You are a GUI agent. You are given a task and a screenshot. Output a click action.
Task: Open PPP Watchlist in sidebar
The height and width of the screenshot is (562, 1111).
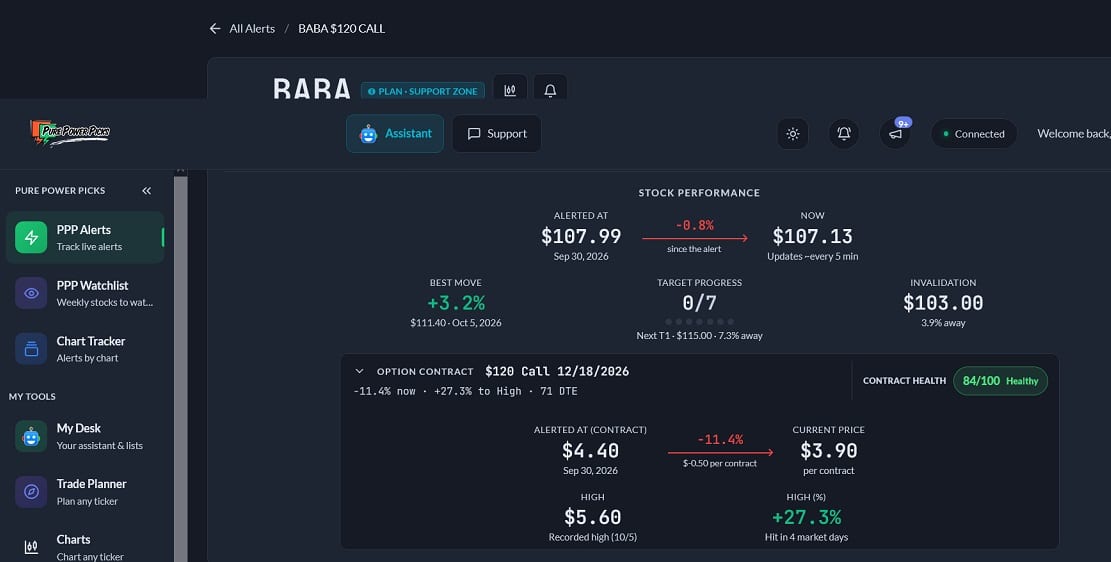click(85, 293)
